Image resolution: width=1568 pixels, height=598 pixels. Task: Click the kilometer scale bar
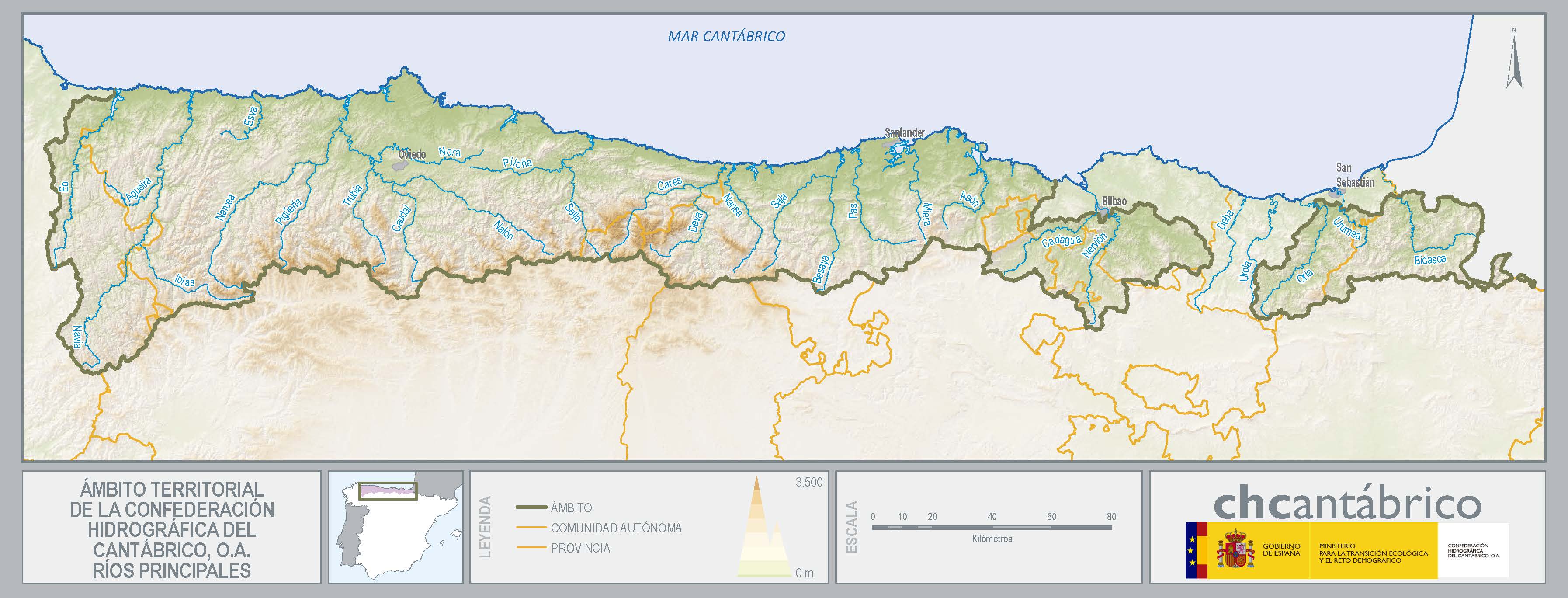point(992,527)
